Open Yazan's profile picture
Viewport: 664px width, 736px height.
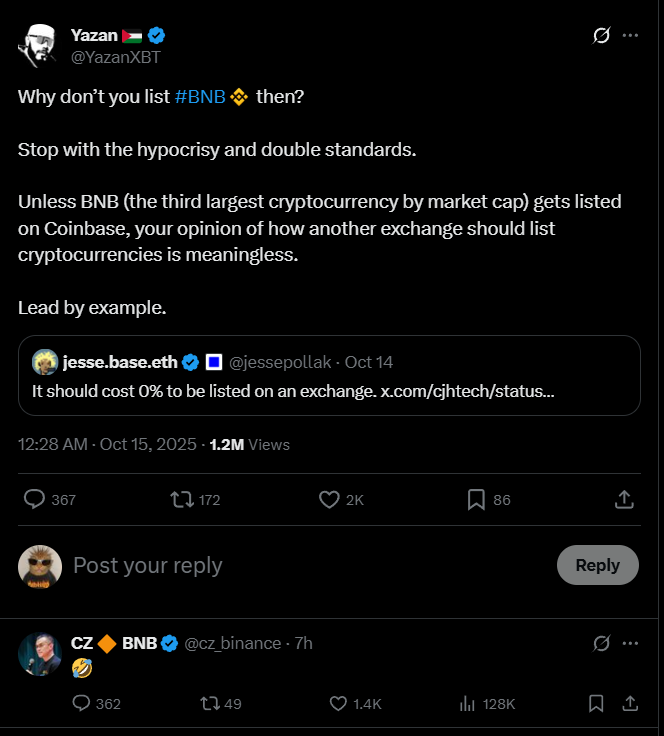click(40, 46)
